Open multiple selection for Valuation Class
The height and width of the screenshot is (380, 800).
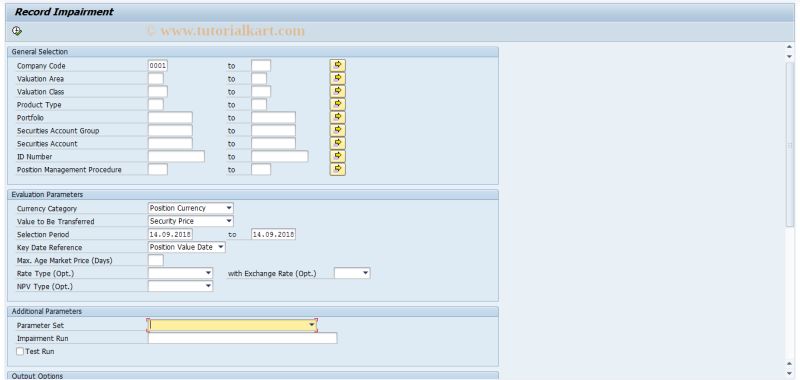pos(338,91)
